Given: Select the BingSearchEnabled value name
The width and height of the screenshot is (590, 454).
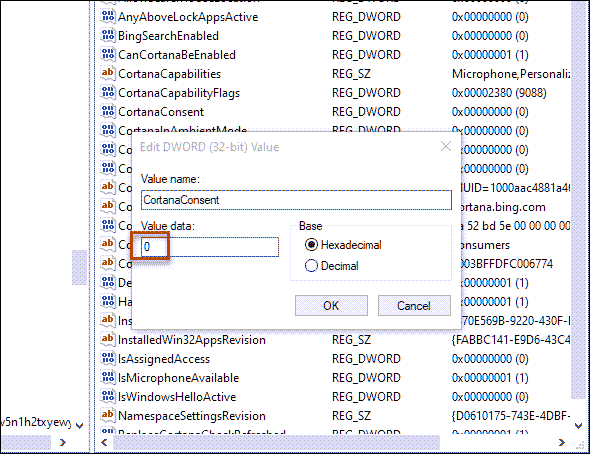Looking at the screenshot, I should pos(168,36).
